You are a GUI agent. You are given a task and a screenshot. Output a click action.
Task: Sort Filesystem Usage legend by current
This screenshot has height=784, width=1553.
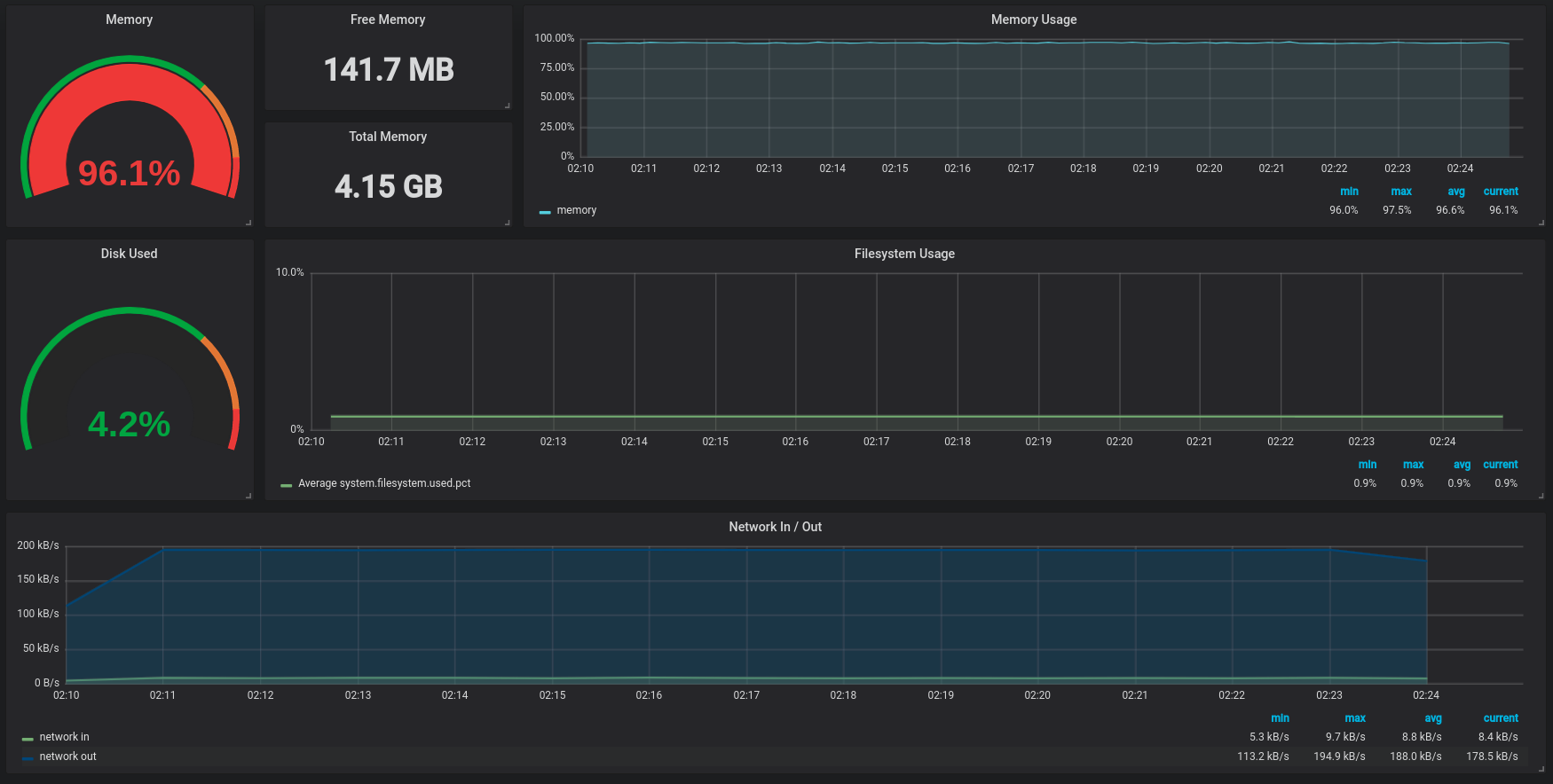coord(1501,465)
